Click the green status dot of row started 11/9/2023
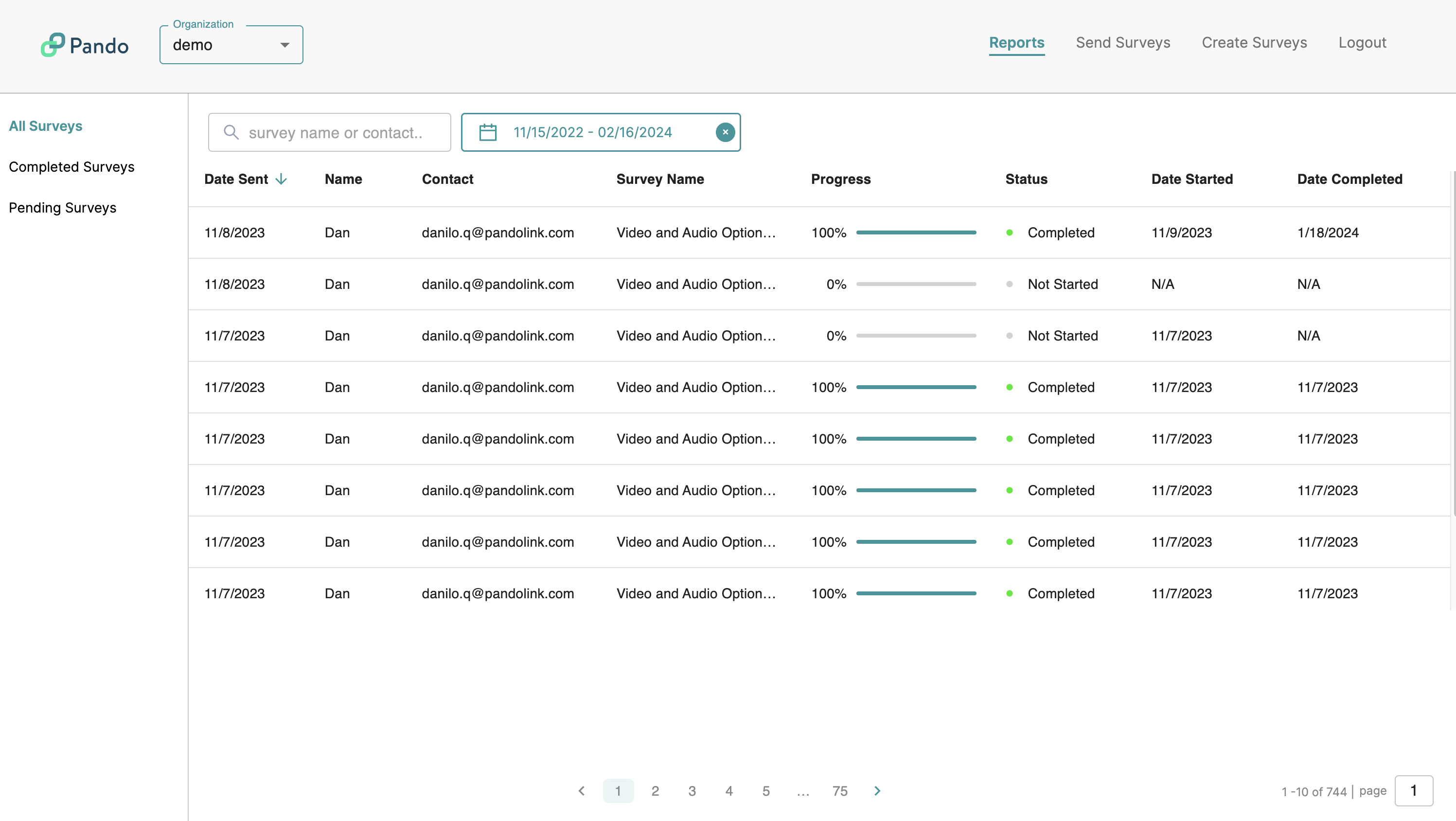The image size is (1456, 821). pos(1010,232)
